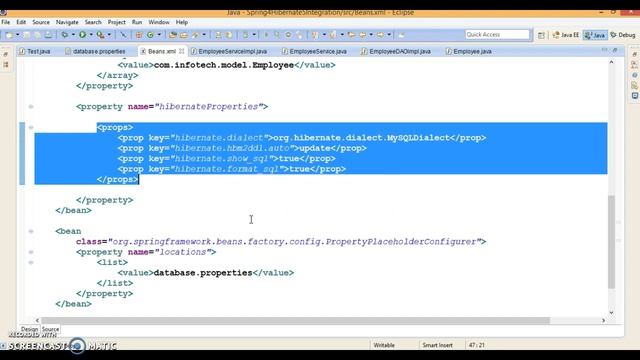Click the Save All toolbar icon

38,35
